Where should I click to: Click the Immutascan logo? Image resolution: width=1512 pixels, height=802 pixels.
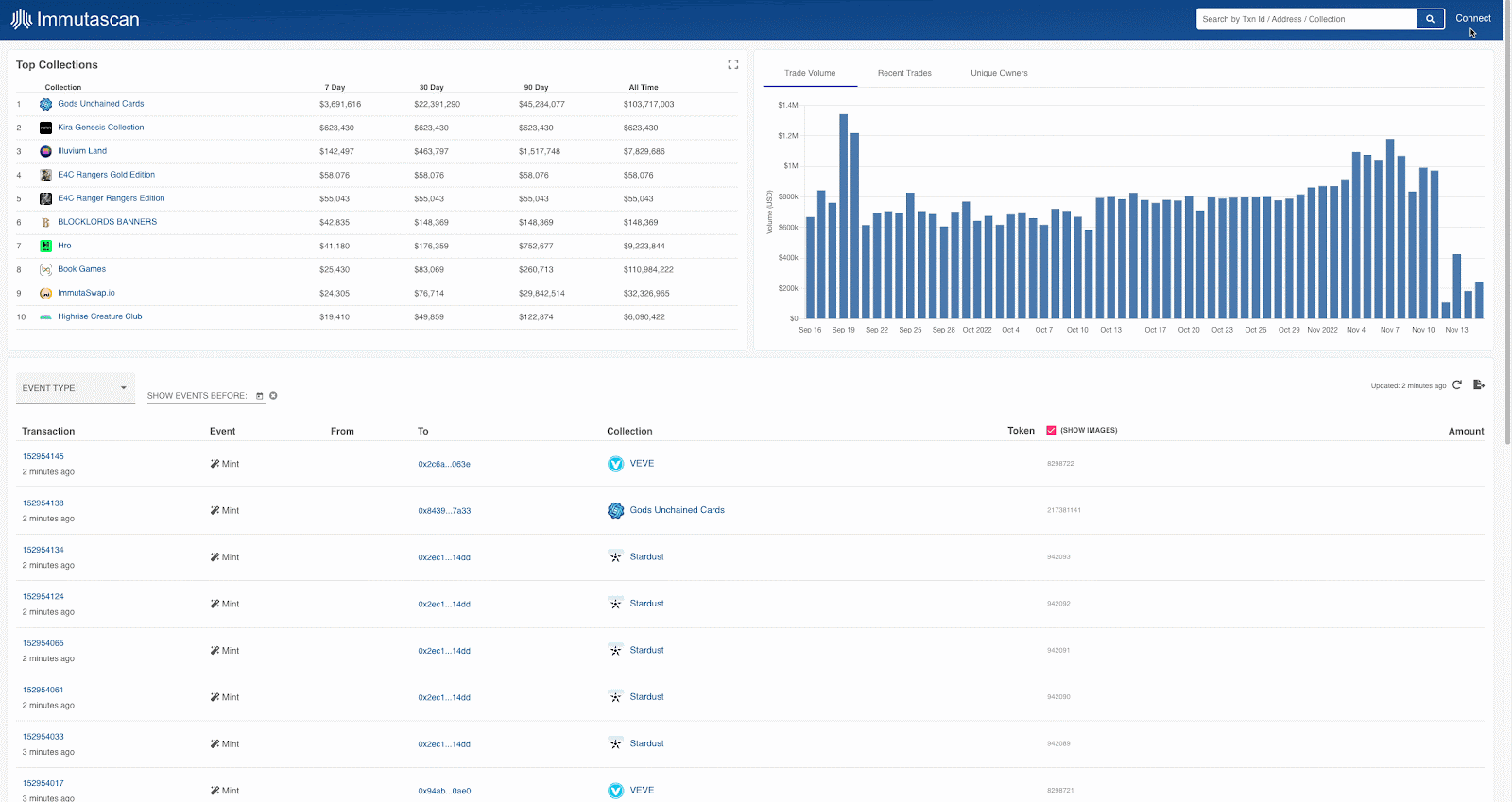75,19
